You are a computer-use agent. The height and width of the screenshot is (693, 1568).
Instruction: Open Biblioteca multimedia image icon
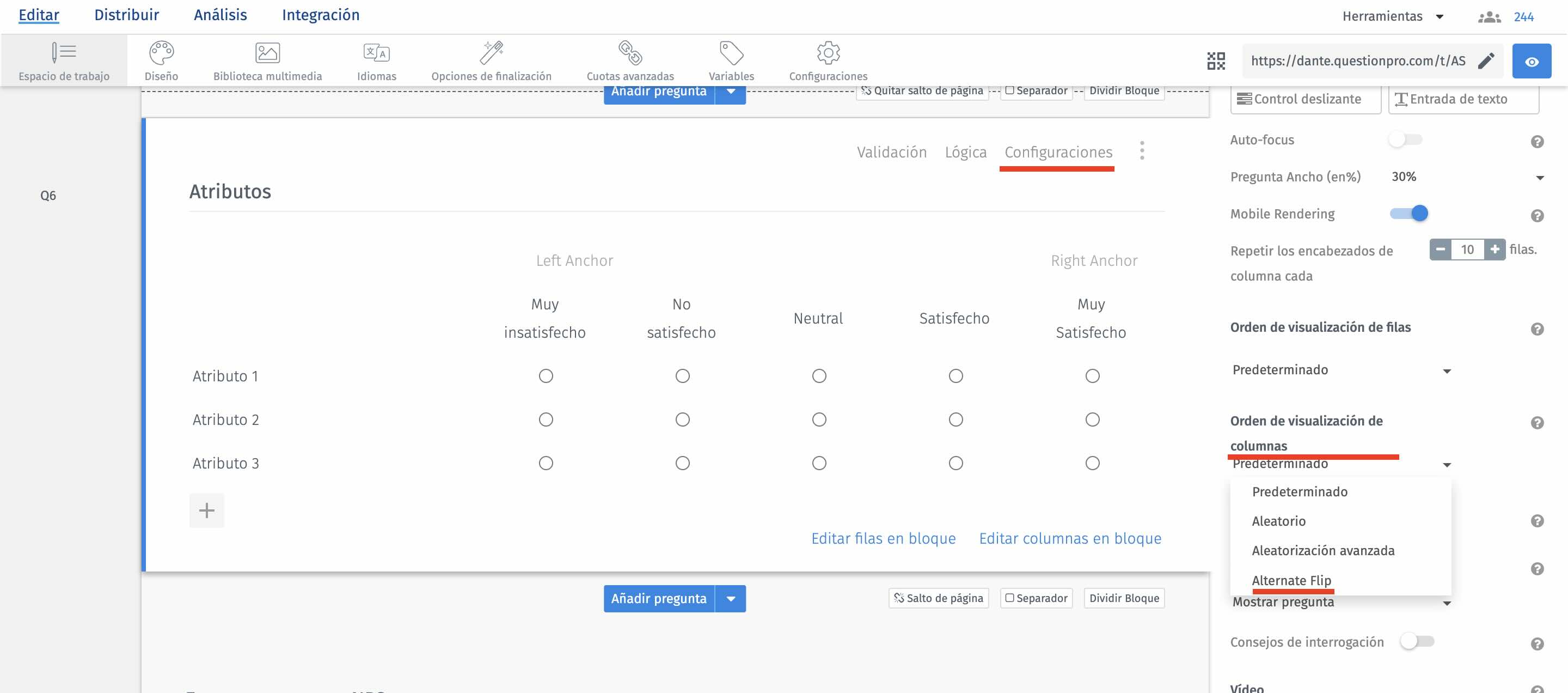coord(267,53)
